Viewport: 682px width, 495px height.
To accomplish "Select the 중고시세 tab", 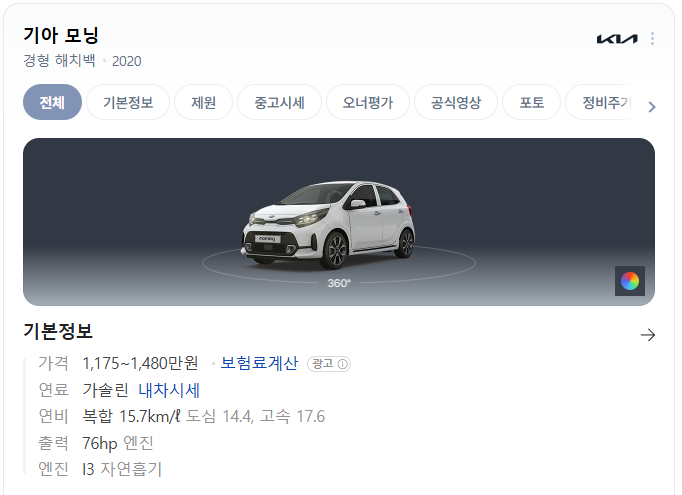I will 279,102.
